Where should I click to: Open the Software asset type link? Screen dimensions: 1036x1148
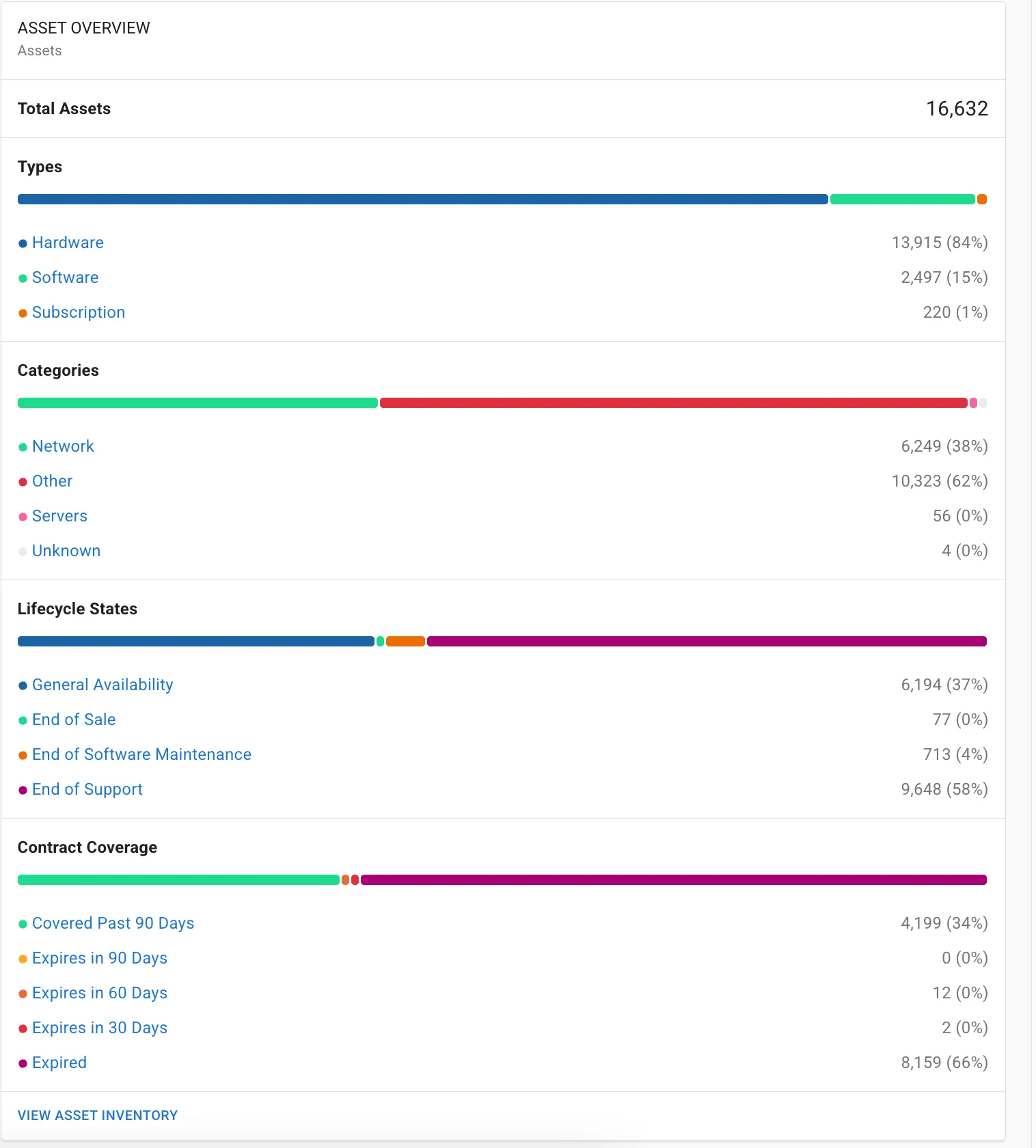tap(65, 277)
